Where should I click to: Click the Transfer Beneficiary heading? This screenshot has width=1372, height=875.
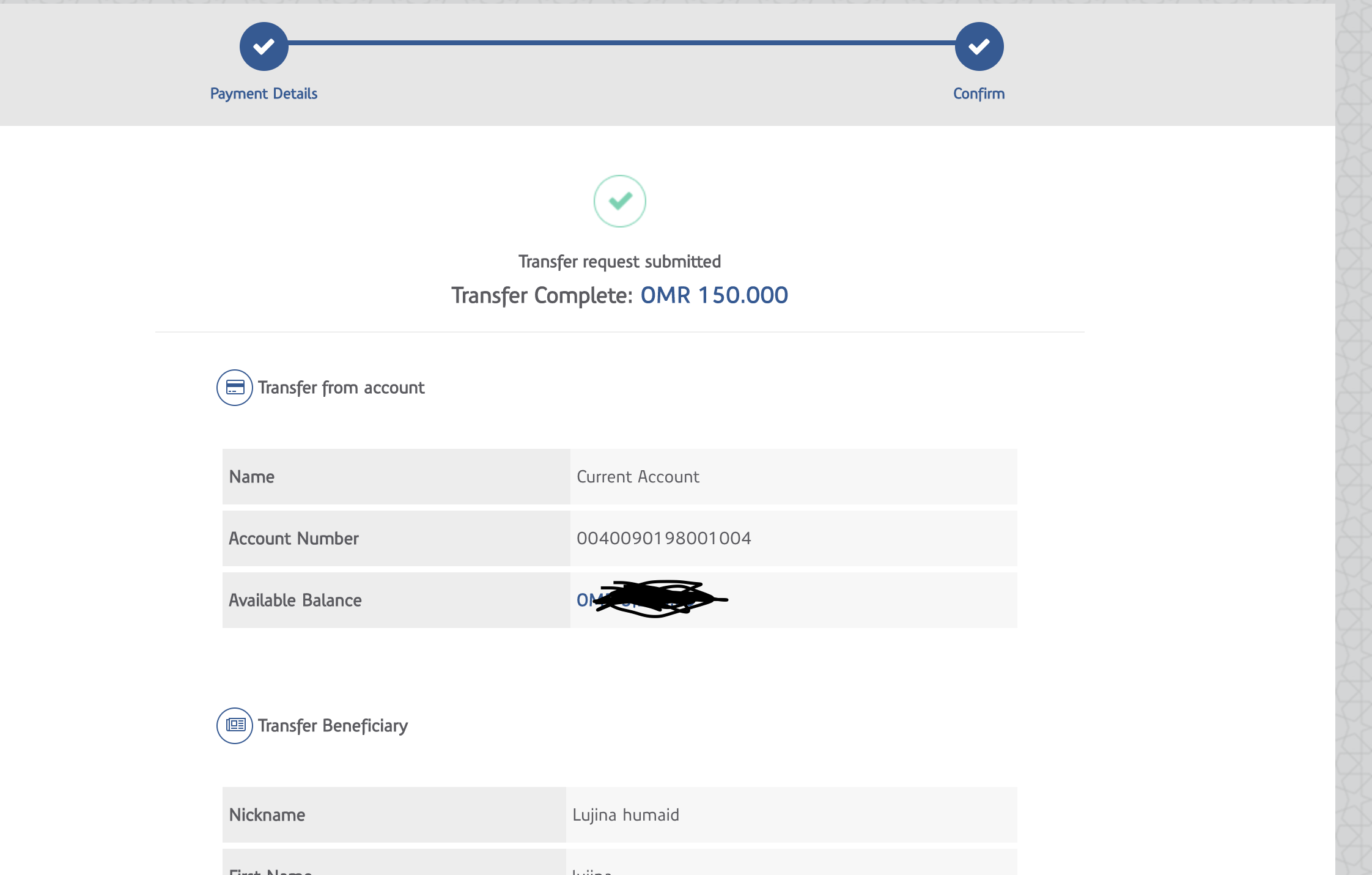333,726
